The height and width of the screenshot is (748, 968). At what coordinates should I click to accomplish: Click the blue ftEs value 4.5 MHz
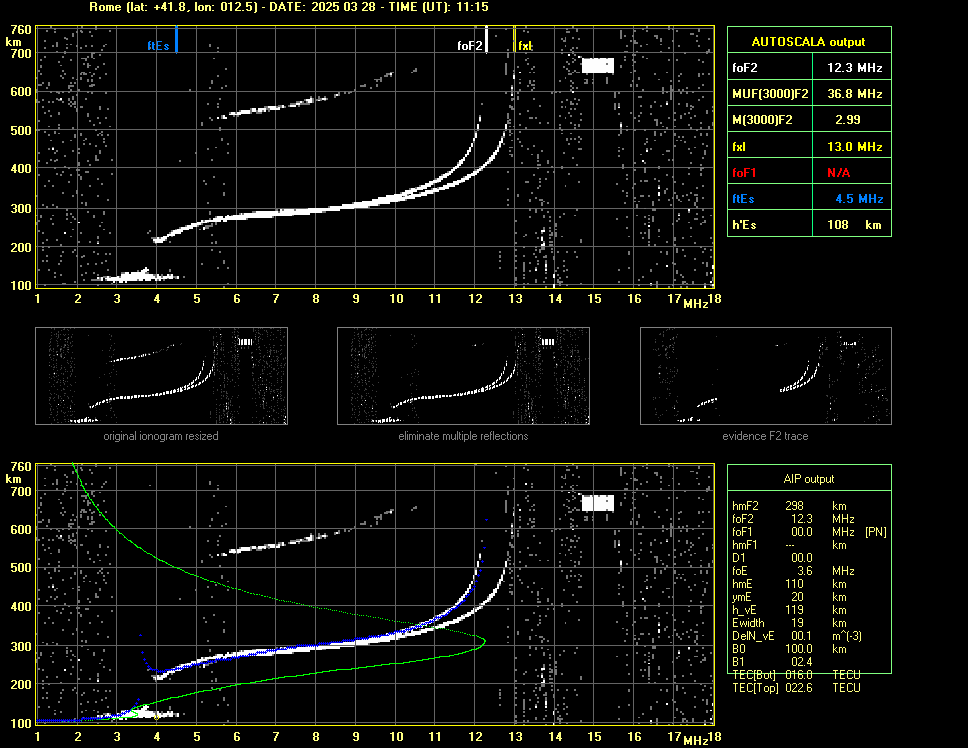[859, 199]
